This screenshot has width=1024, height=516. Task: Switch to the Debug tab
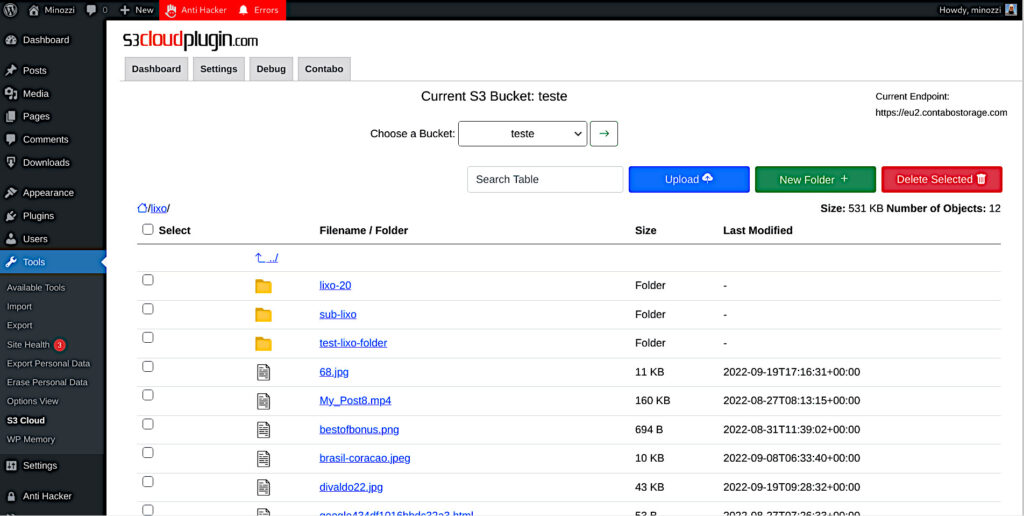(x=271, y=69)
